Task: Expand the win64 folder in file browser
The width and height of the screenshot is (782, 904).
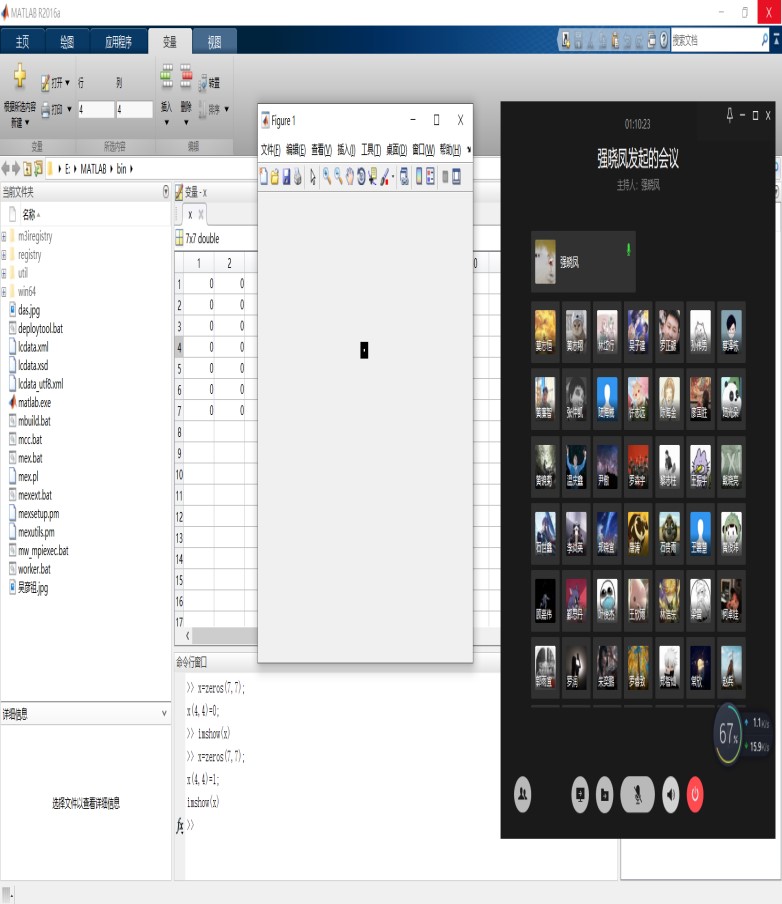Action: pos(5,291)
